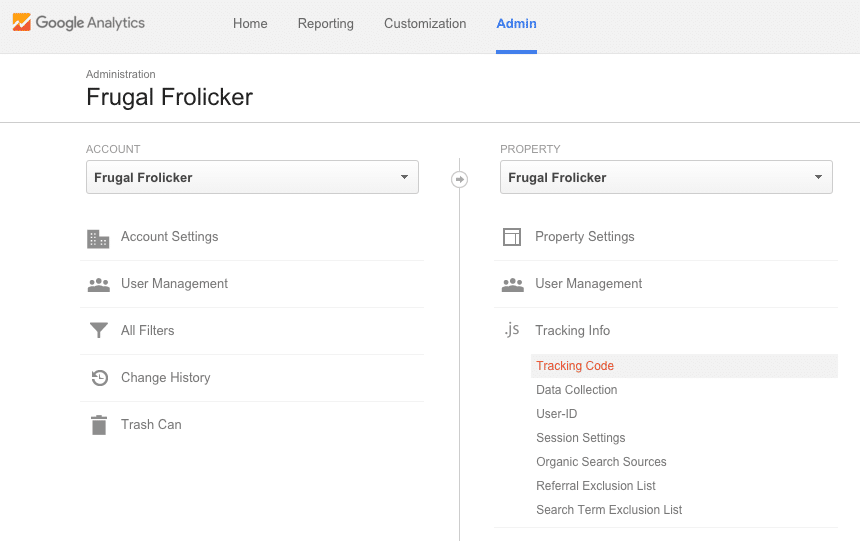The height and width of the screenshot is (541, 860).
Task: Go to the Home tab
Action: (x=250, y=24)
